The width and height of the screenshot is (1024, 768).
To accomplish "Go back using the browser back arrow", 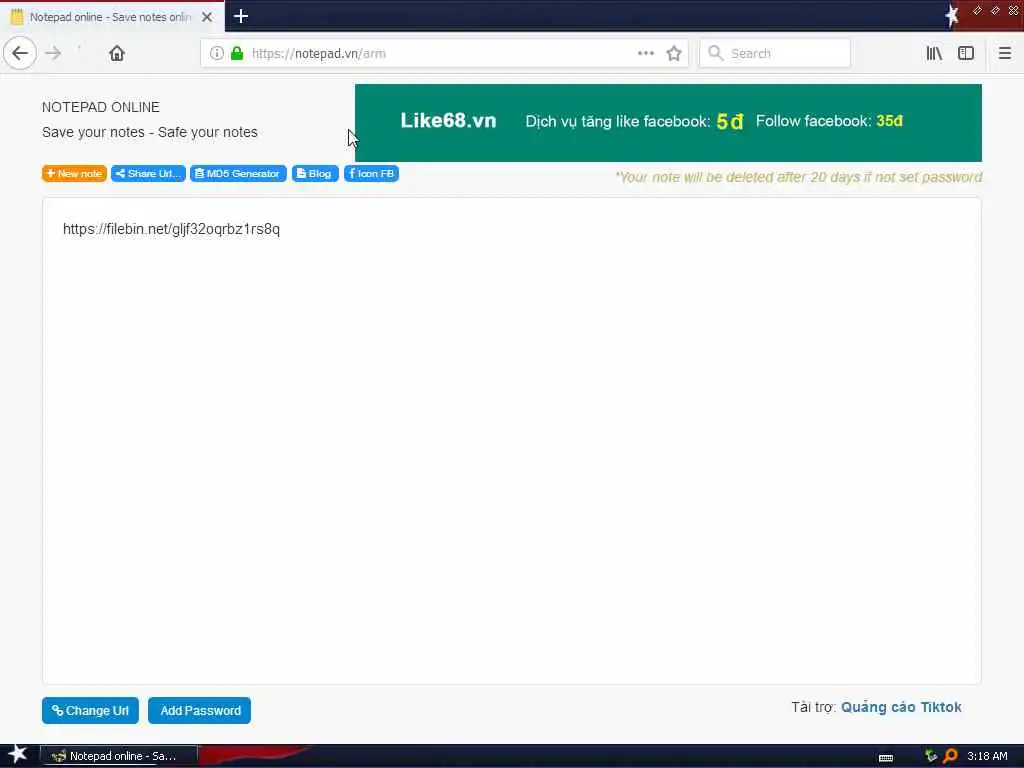I will coord(20,54).
